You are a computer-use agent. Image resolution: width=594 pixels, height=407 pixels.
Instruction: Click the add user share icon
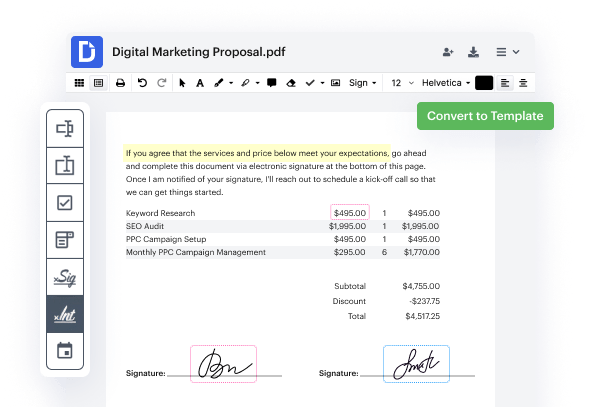(448, 52)
